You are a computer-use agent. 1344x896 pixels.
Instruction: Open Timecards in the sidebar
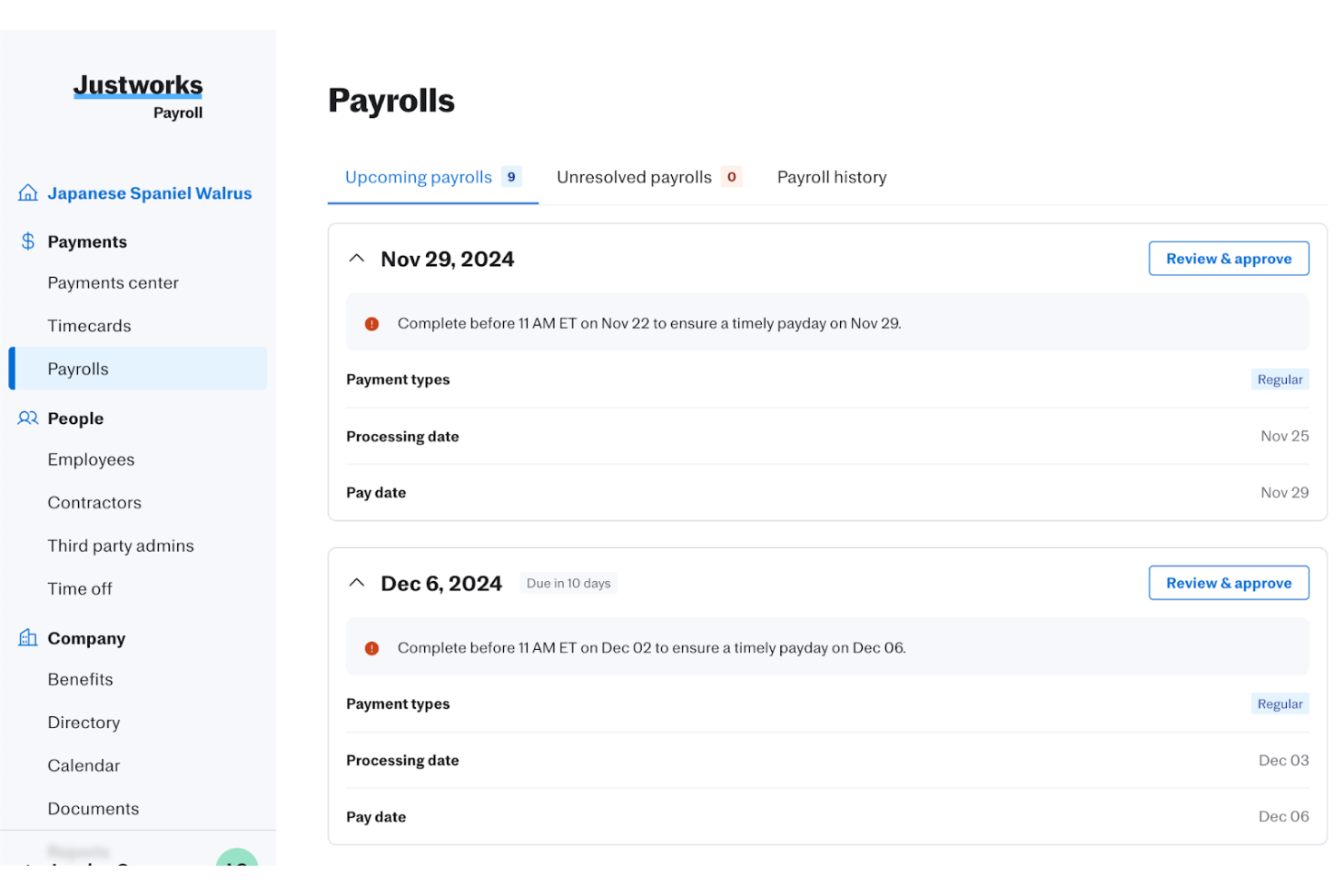(x=89, y=326)
